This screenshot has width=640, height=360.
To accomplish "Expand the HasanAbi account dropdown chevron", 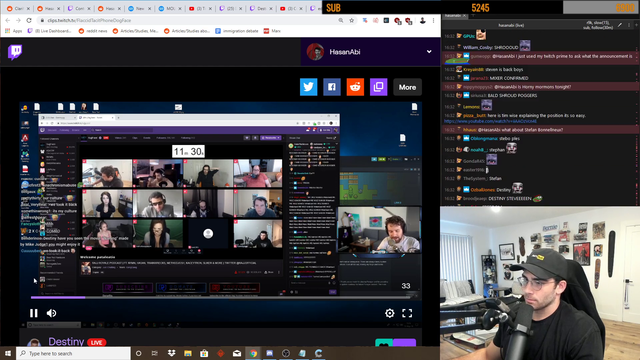I will click(x=429, y=52).
